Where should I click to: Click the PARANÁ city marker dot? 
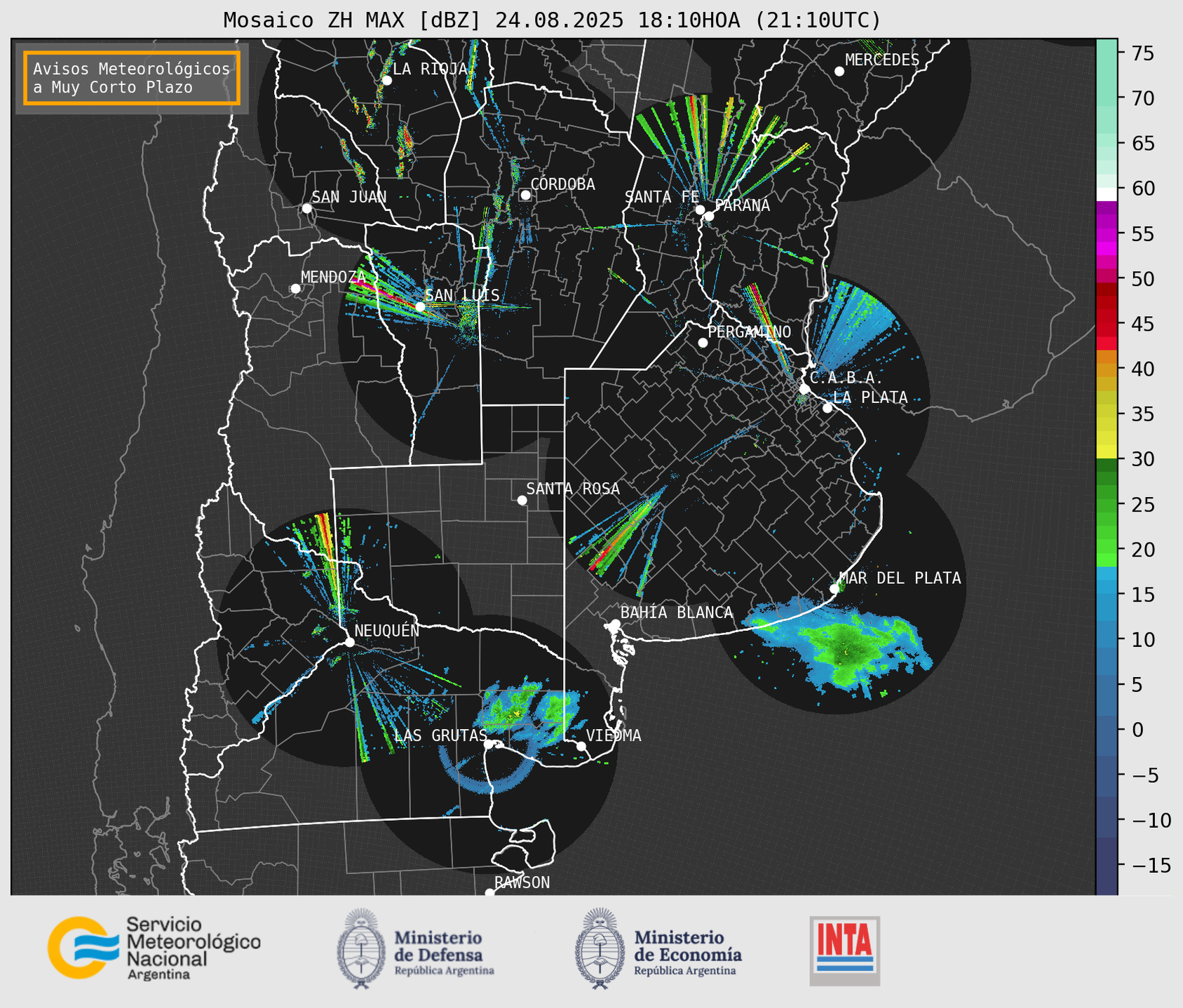click(709, 216)
